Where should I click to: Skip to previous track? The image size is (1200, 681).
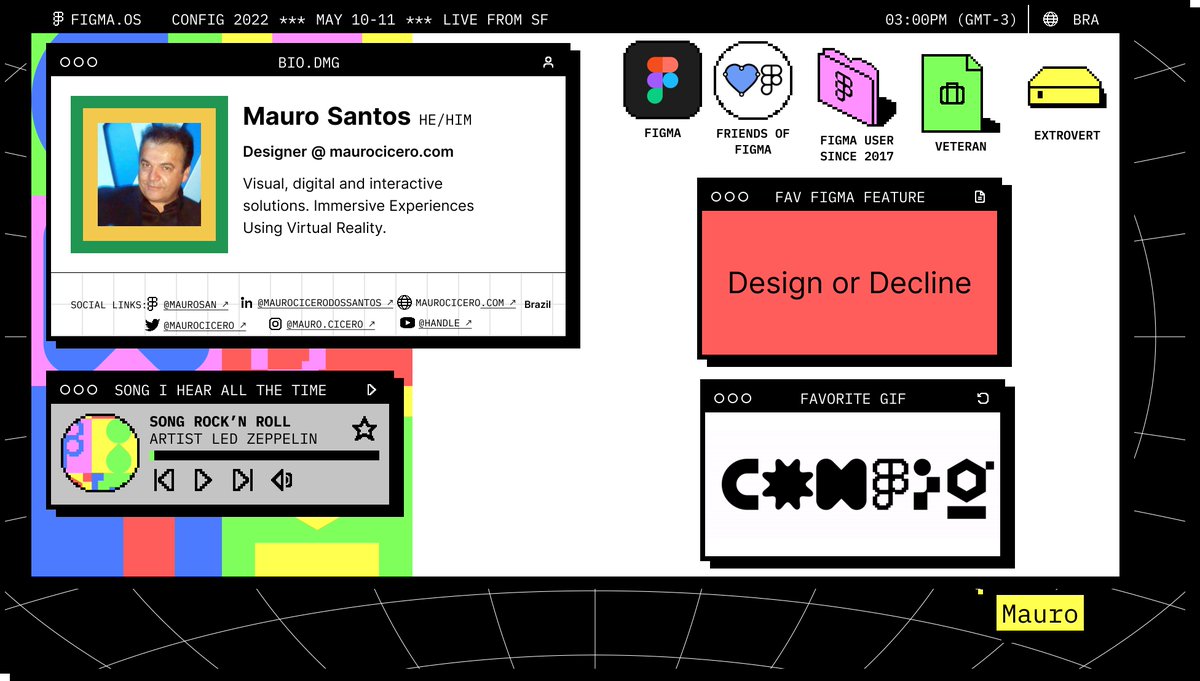tap(165, 481)
